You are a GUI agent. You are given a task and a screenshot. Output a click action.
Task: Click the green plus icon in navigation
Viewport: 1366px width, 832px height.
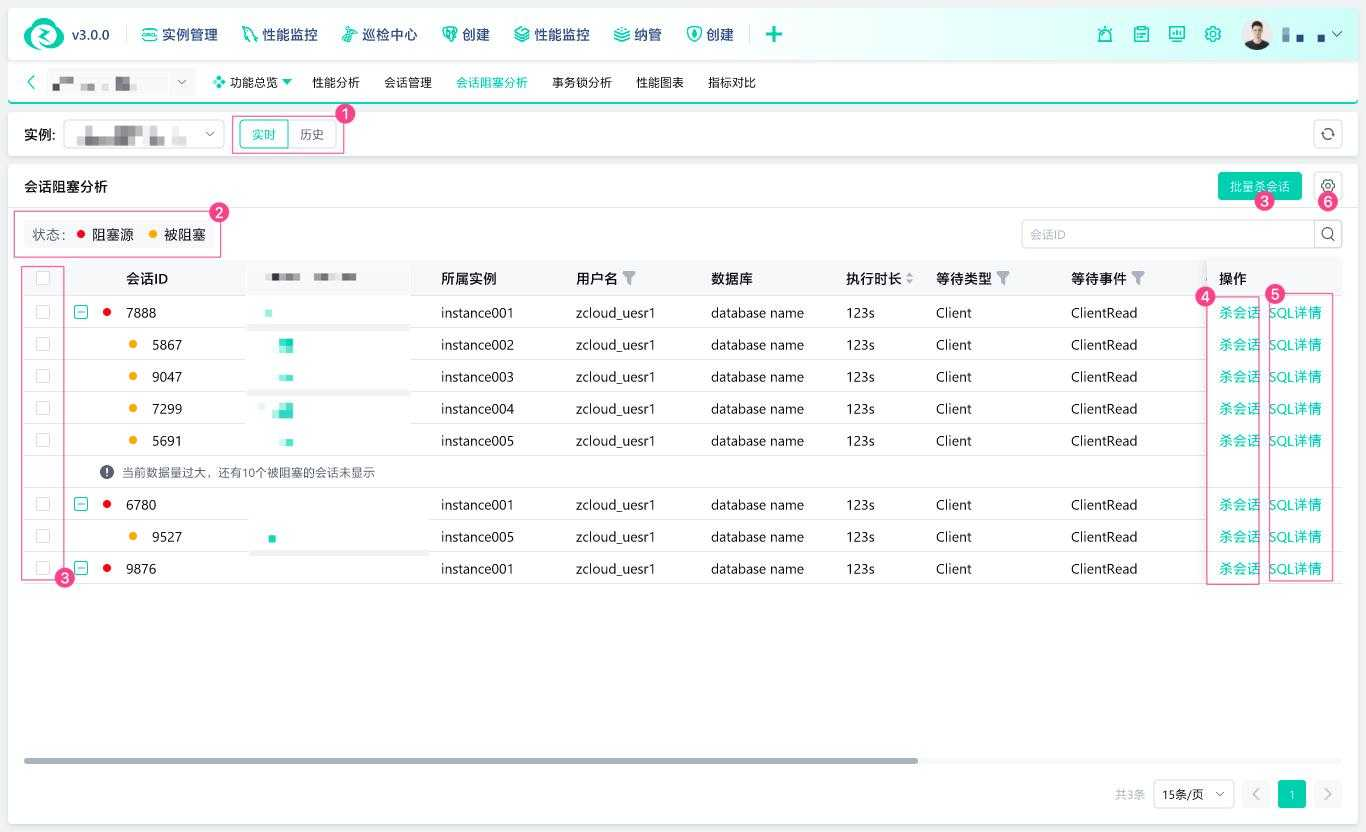point(773,34)
